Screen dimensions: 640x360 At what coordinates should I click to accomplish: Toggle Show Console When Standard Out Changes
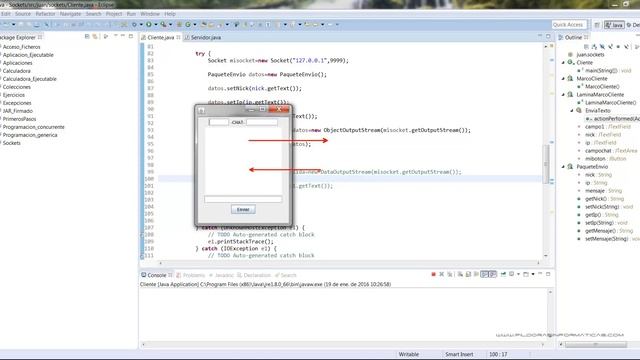pos(484,274)
